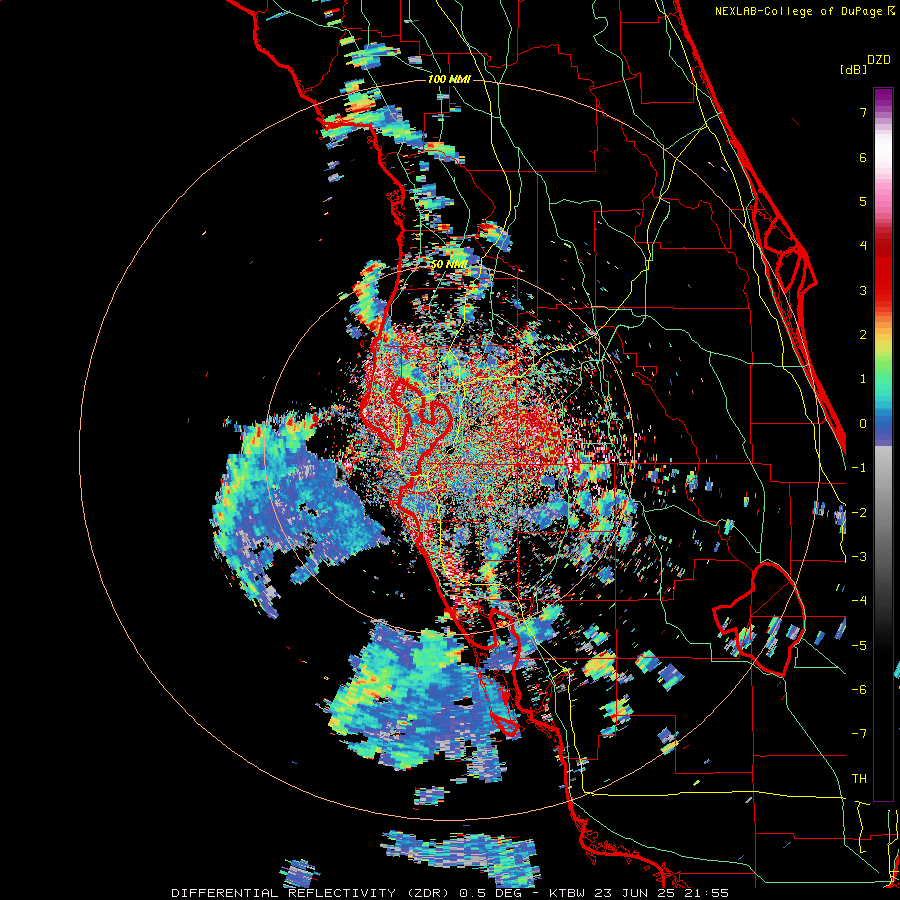Click the 0 value on color scale
The width and height of the screenshot is (900, 900).
pos(863,423)
